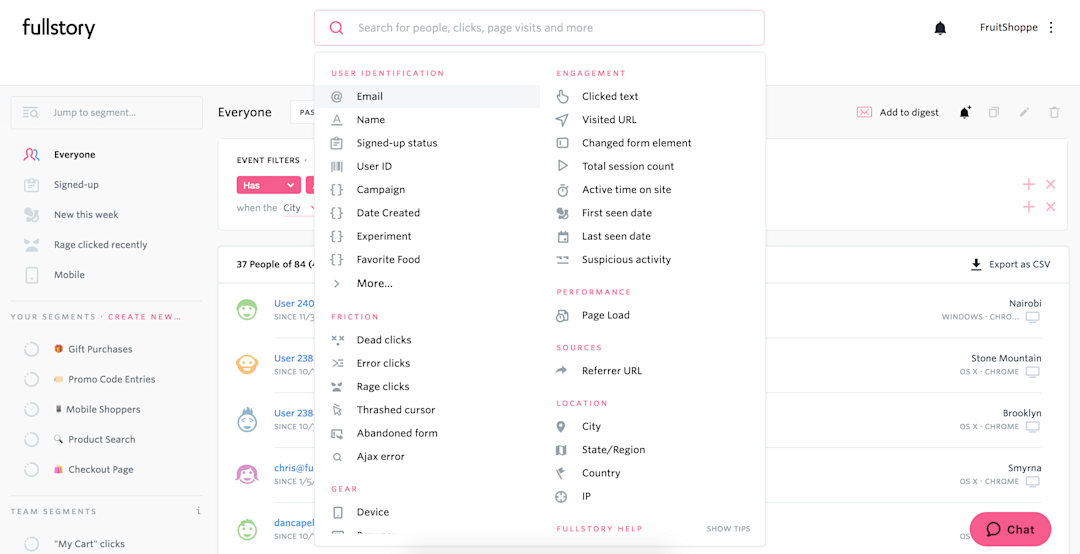Click the pencil edit segment icon
Screen dimensions: 1080x554
[1024, 112]
